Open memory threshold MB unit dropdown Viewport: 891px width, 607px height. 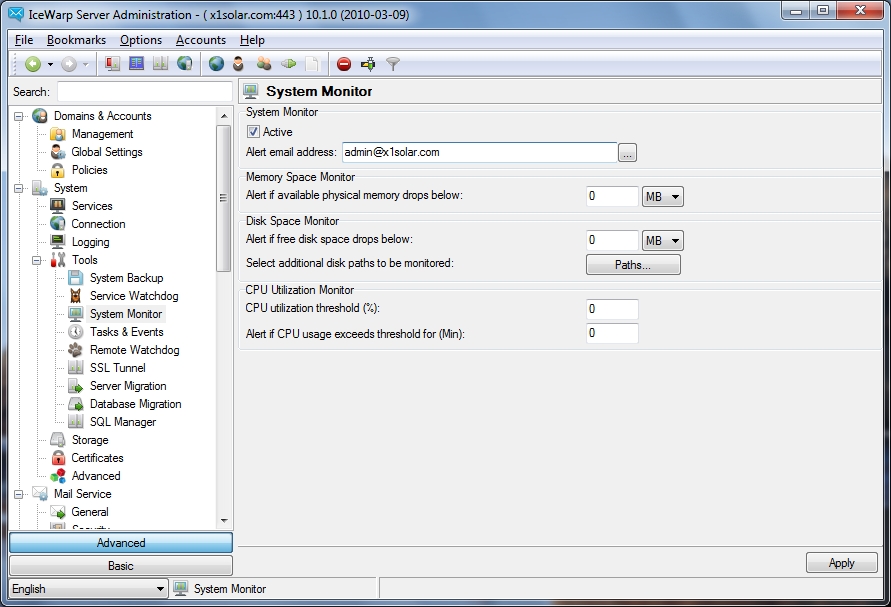coord(663,197)
